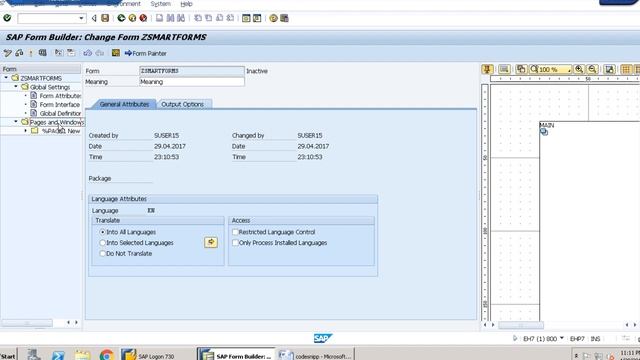The image size is (640, 360).
Task: Click the Zoom In magnifier icon
Action: pyautogui.click(x=579, y=69)
